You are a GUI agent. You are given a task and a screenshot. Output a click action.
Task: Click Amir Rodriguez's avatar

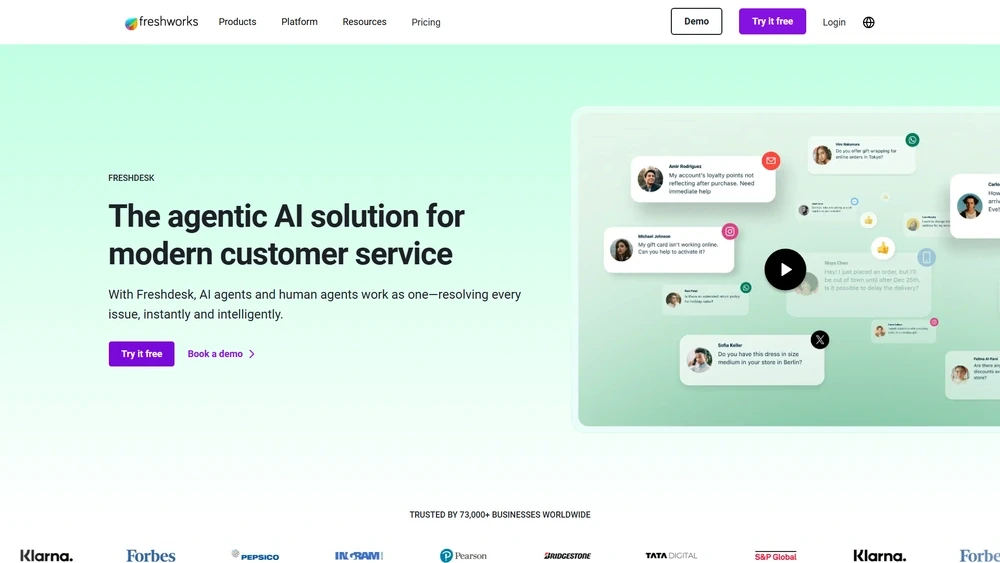[650, 179]
